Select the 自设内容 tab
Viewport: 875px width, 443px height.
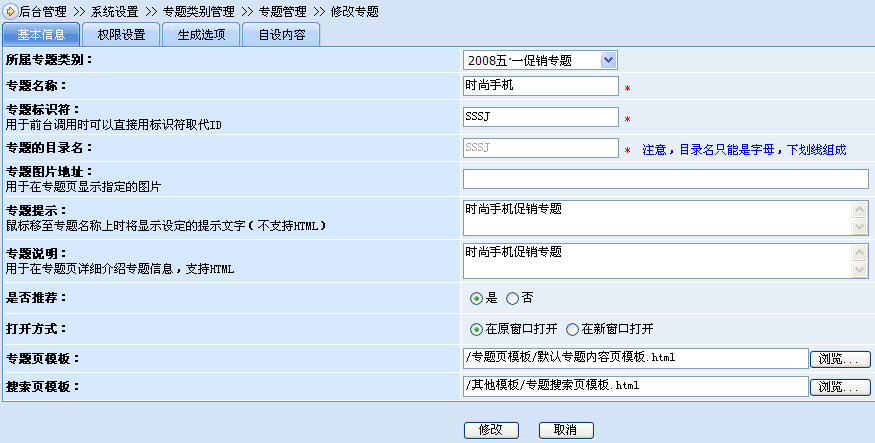(282, 35)
